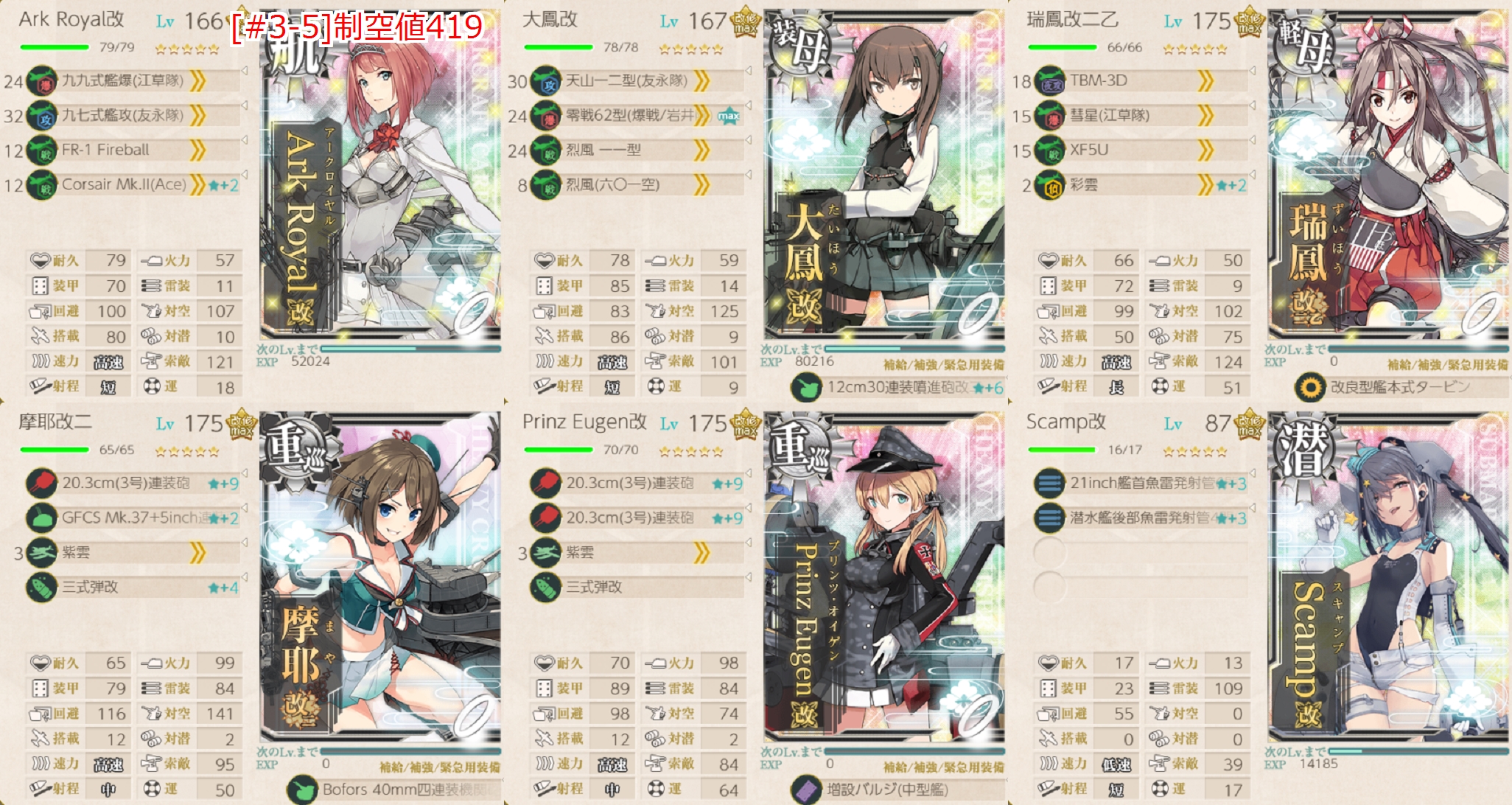Click the torpedo bomber icon beside 天山一二型(友永隊)
Viewport: 1512px width, 805px height.
tap(546, 81)
